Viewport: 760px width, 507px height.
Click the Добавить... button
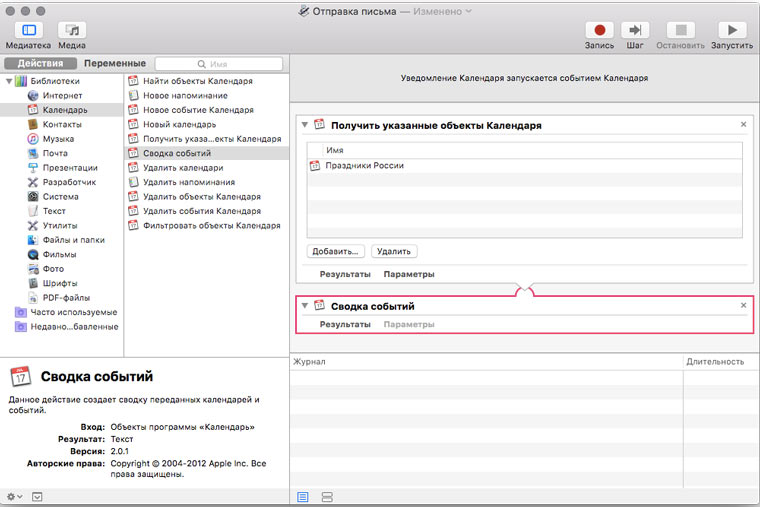(335, 251)
